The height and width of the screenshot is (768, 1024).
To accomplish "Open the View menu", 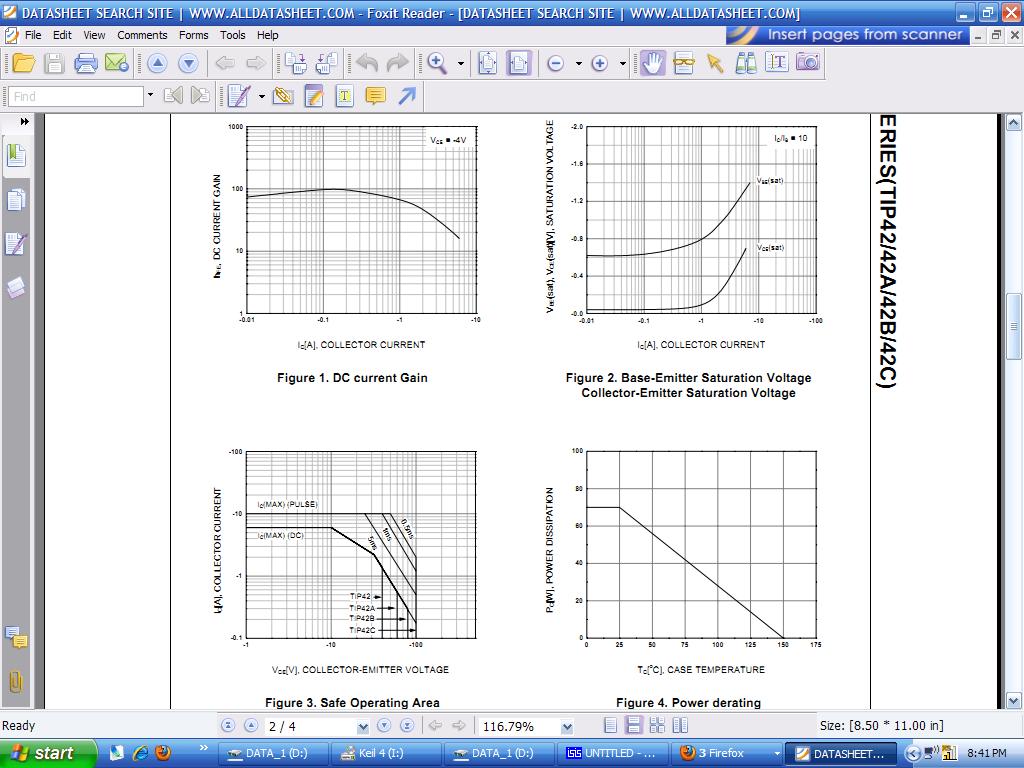I will [x=94, y=35].
